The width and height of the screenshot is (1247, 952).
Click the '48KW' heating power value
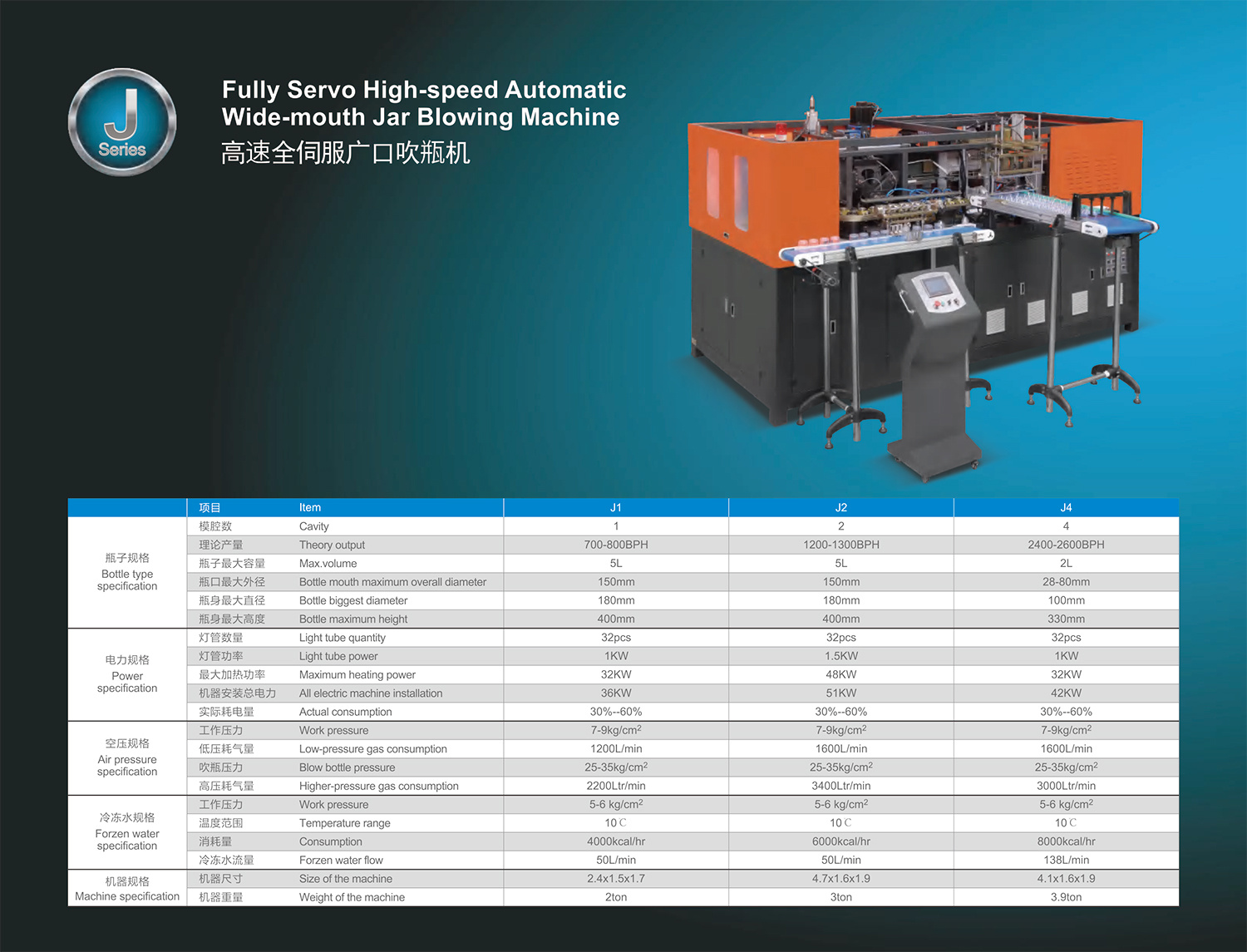[x=841, y=674]
